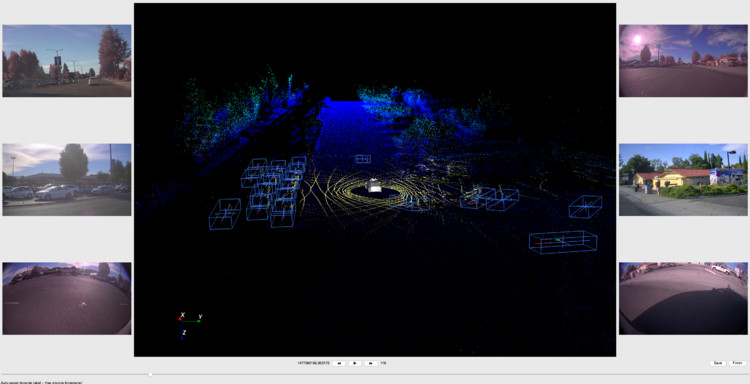Select the ego vehicle model in point cloud
750x384 pixels.
[374, 186]
